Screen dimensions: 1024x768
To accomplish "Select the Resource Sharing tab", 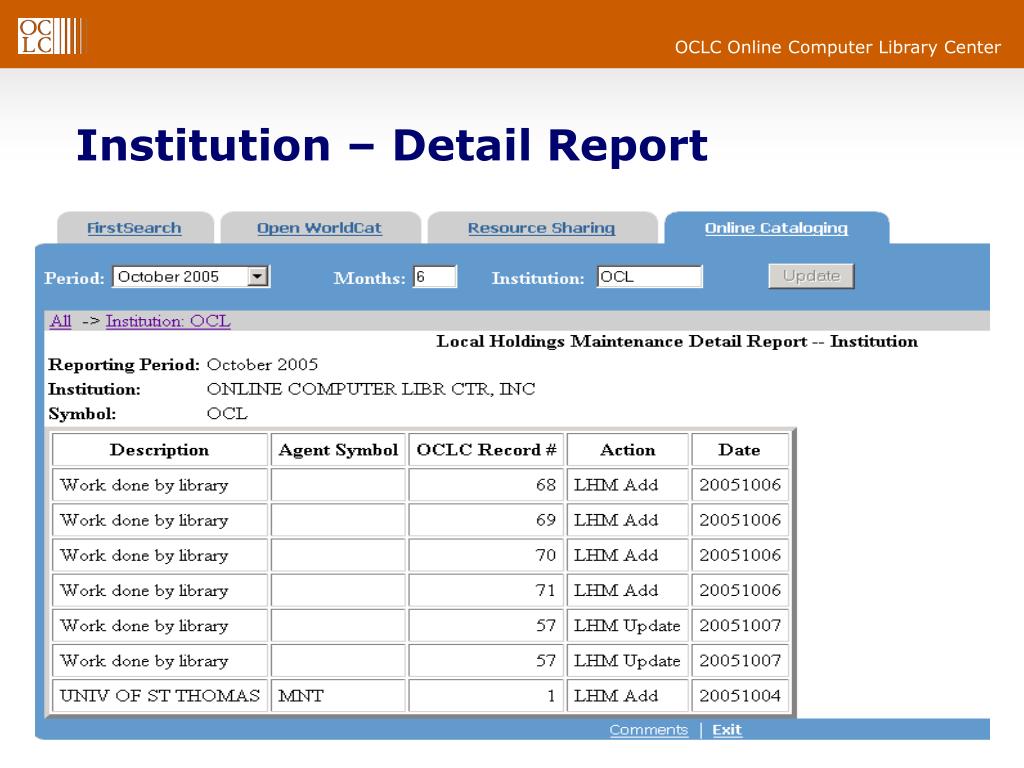I will [x=541, y=228].
